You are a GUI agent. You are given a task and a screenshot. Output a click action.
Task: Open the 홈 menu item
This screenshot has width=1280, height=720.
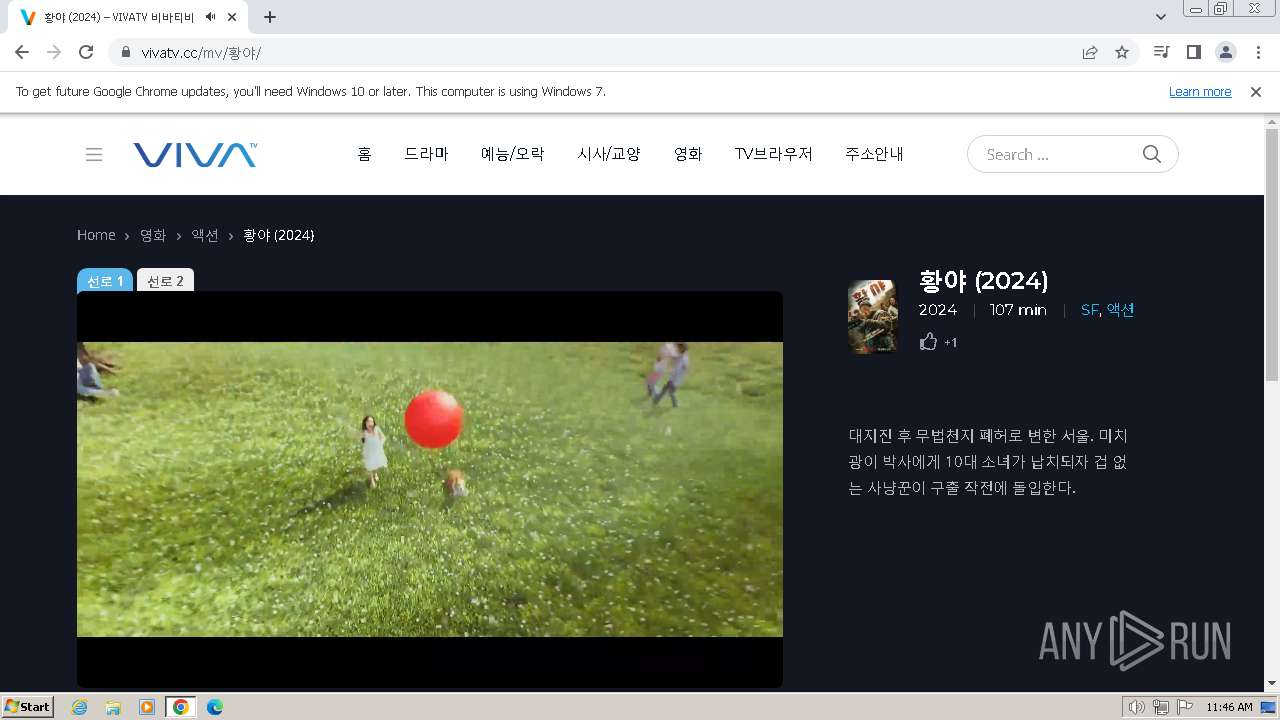(364, 154)
